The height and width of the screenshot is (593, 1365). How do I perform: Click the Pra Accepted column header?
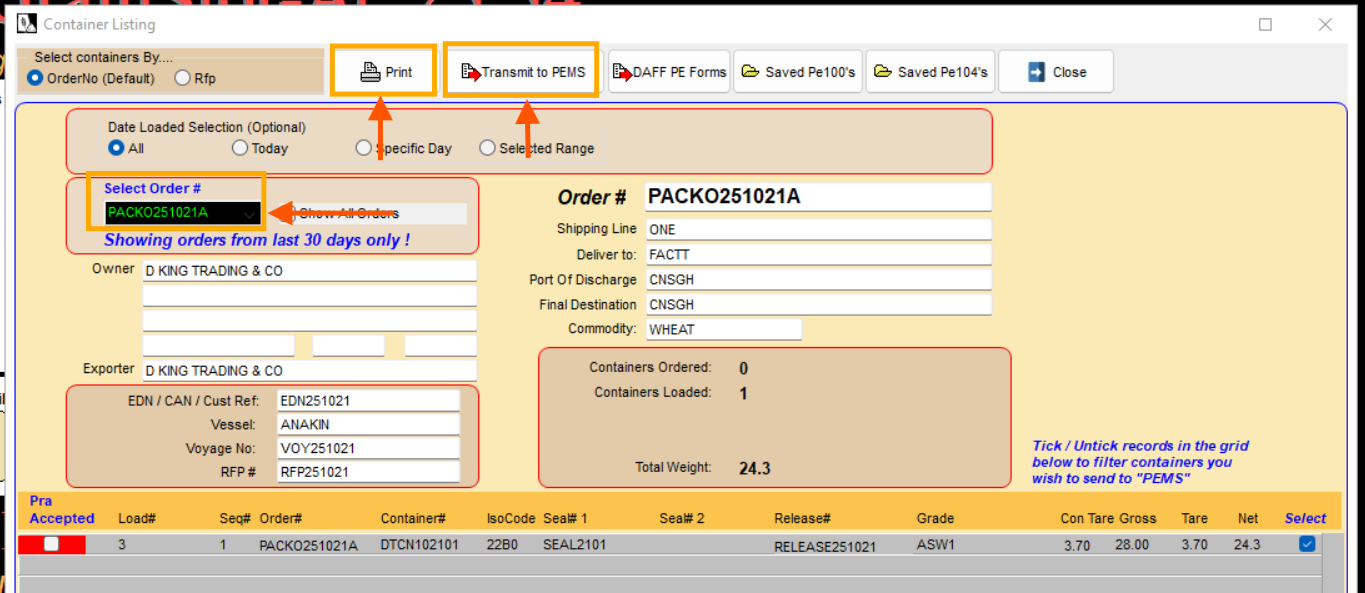pos(61,510)
